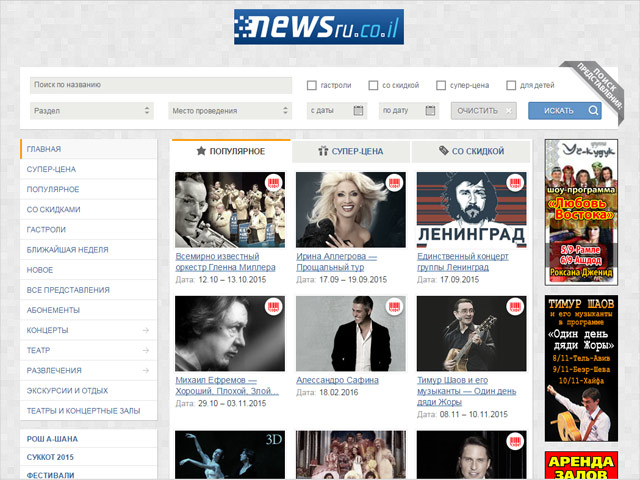640x480 pixels.
Task: Open ЭКСКУРСИИ И ОТДЫХ in the sidebar
Action: [x=89, y=391]
